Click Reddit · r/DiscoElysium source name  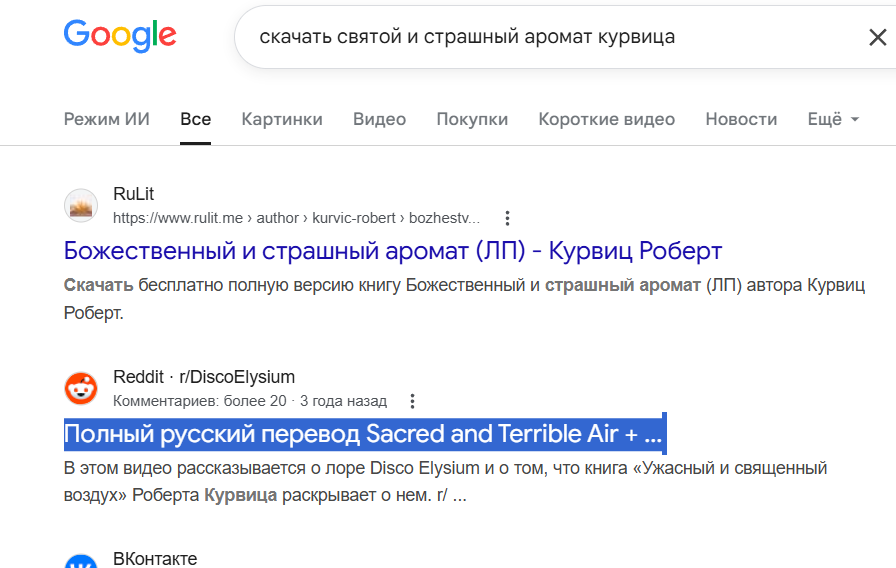click(x=204, y=377)
